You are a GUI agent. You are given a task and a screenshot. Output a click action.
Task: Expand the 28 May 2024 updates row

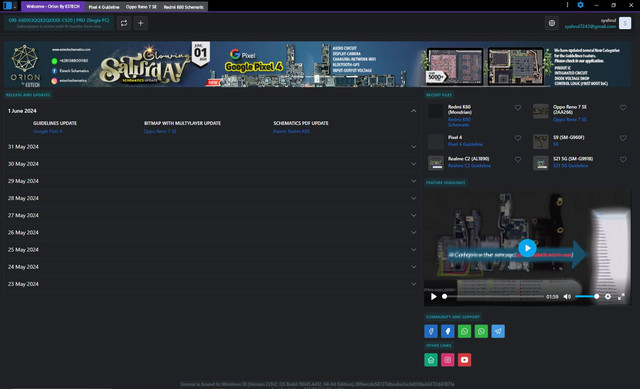click(x=212, y=198)
